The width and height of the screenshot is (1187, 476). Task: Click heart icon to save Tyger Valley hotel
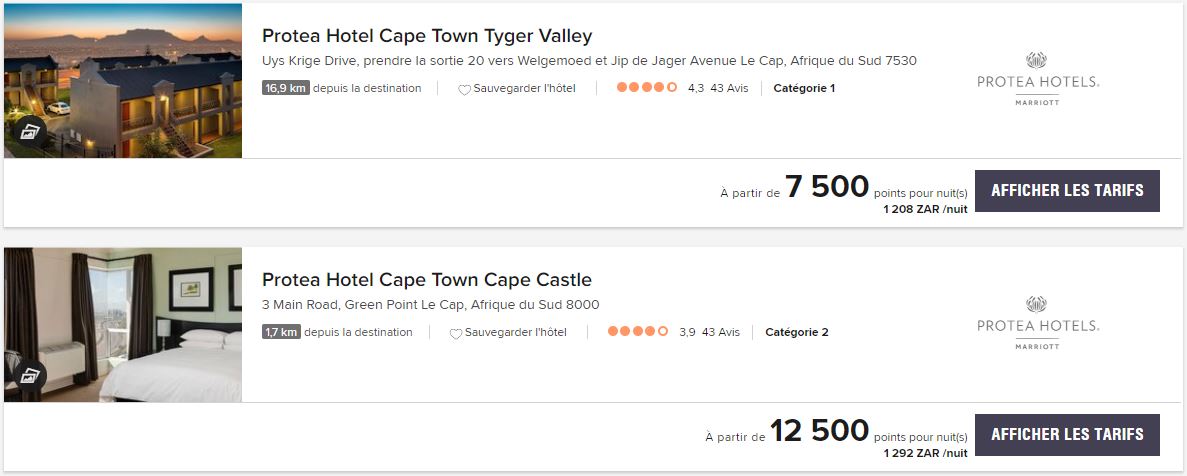(x=464, y=89)
